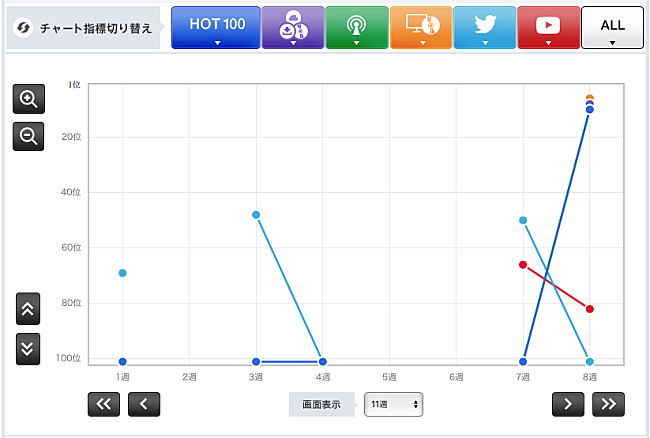
Task: Click the light blue data point at week 3
Action: pyautogui.click(x=256, y=215)
